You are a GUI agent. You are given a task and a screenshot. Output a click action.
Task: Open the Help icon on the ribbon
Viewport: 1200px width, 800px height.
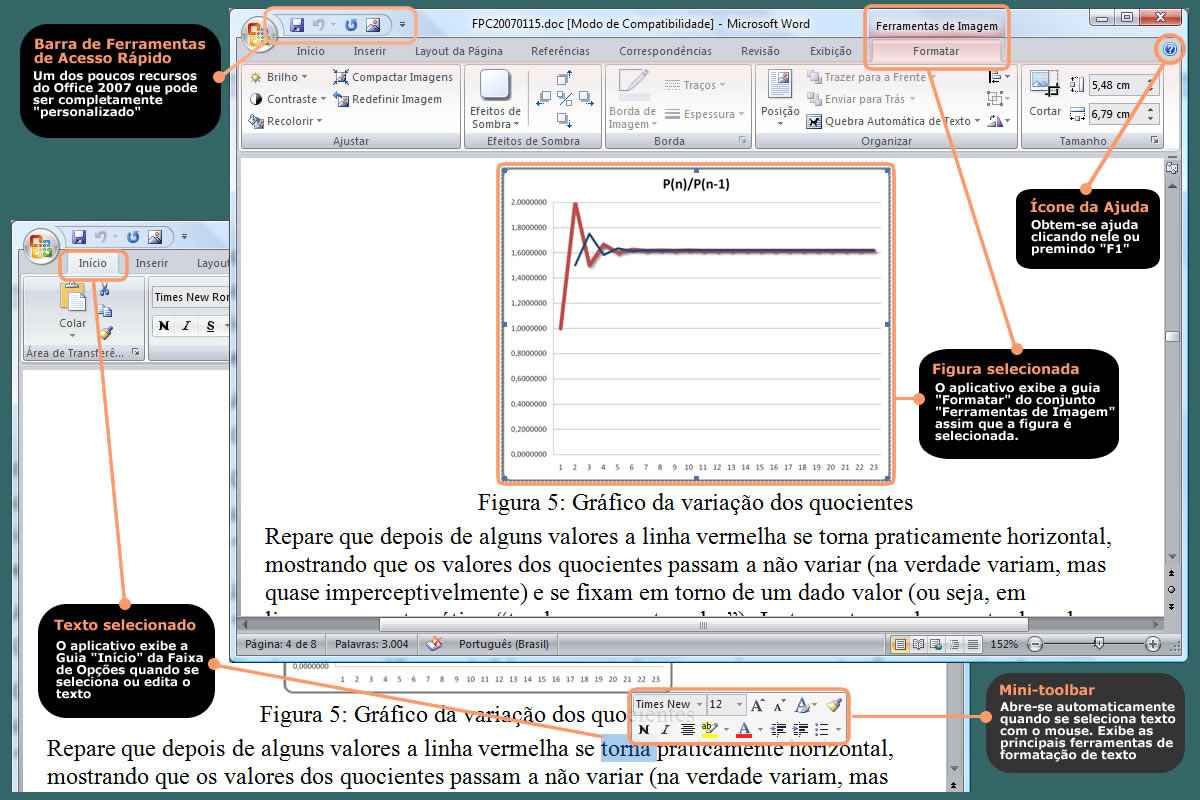(x=1170, y=49)
